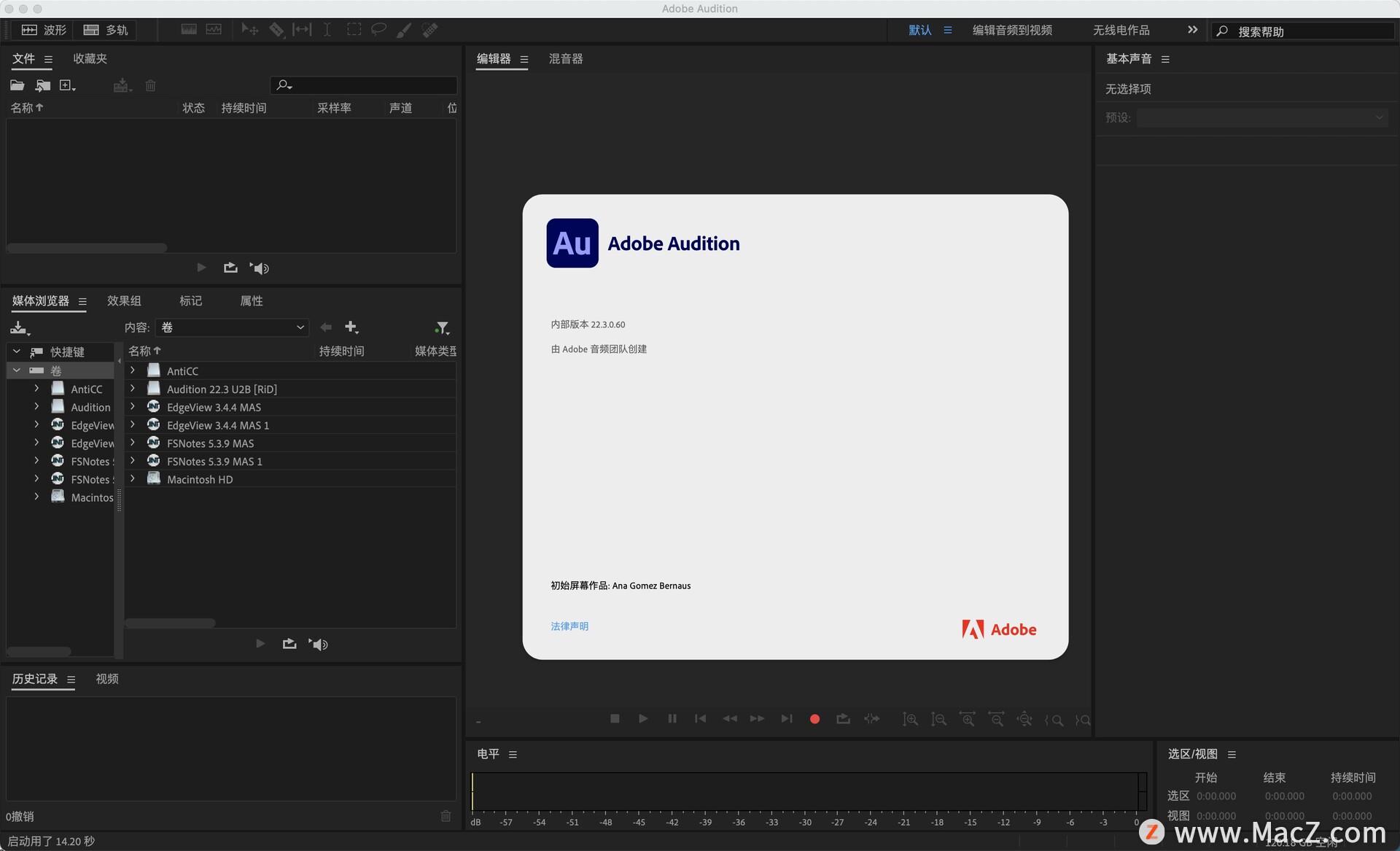1400x851 pixels.
Task: Open the Content (内容) dropdown
Action: pyautogui.click(x=232, y=327)
